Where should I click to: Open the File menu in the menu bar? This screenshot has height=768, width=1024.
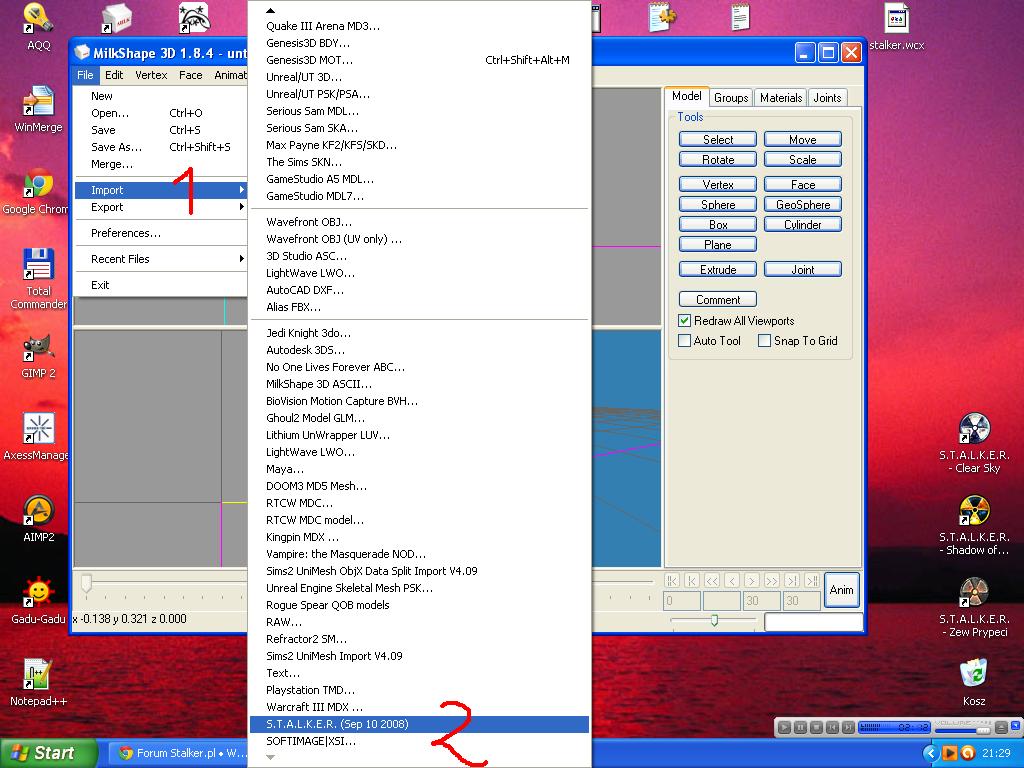point(85,75)
